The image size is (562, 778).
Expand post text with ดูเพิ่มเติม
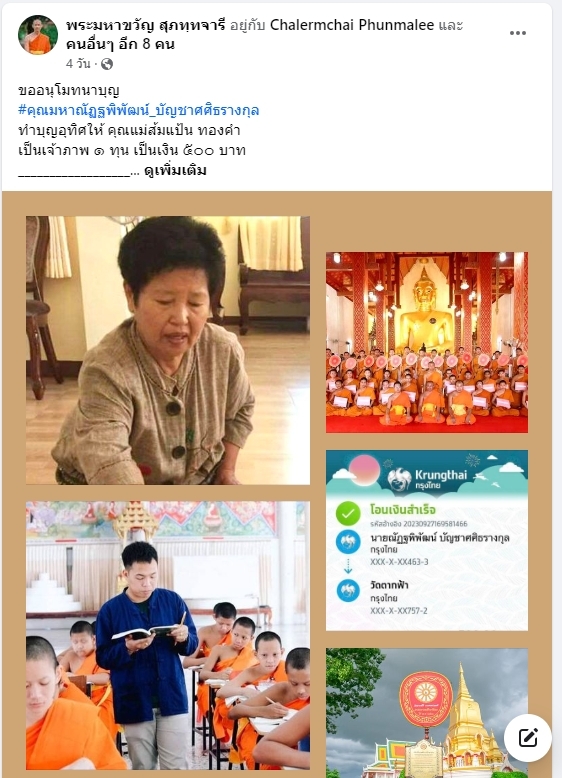click(175, 171)
